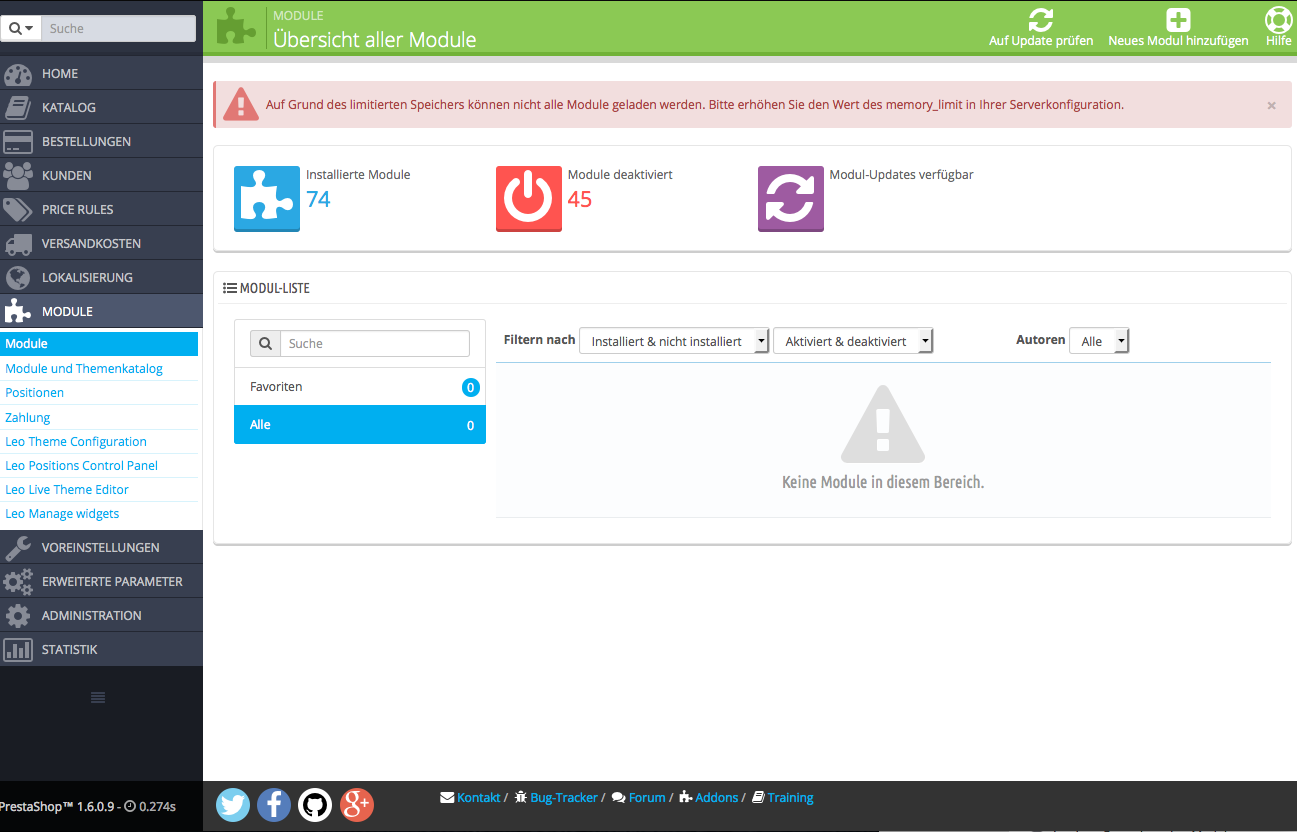Viewport: 1297px width, 832px height.
Task: Open the Positionen submenu link
Action: pyautogui.click(x=35, y=393)
